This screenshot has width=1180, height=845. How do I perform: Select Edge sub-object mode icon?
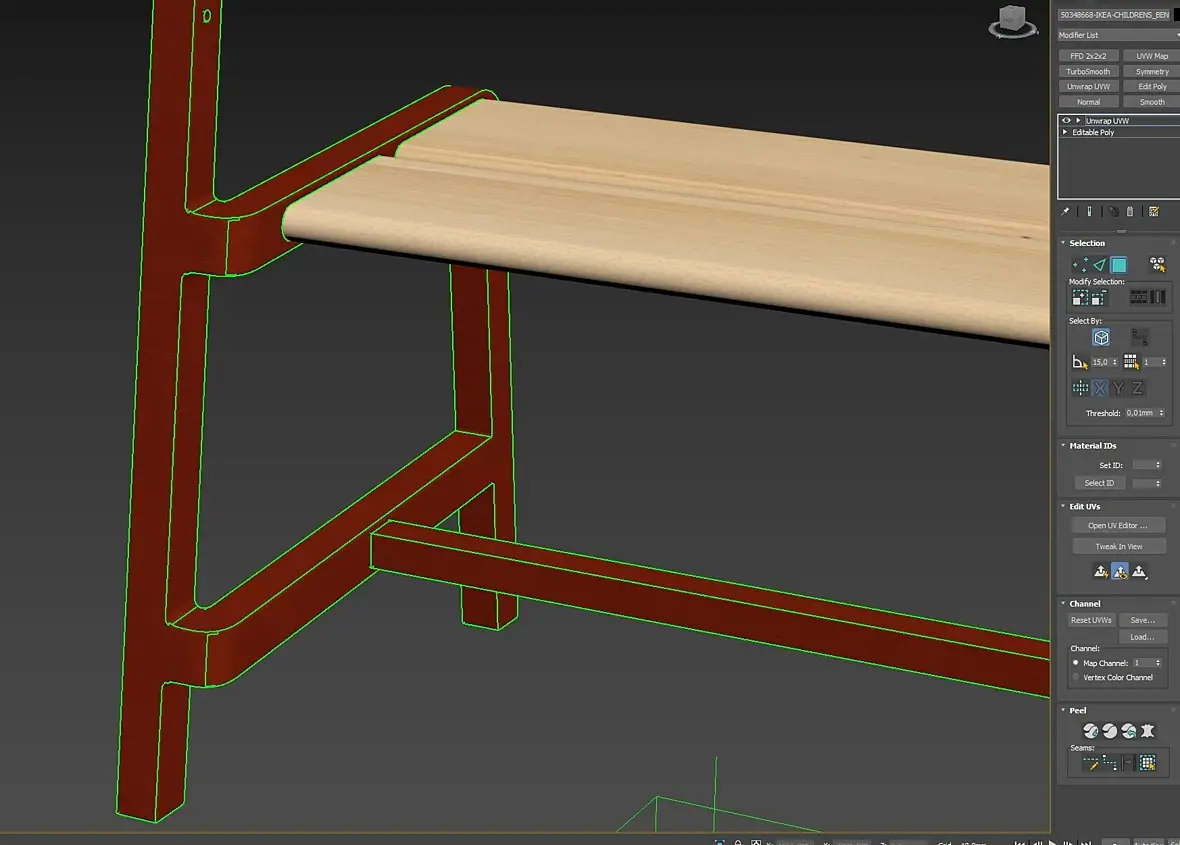pyautogui.click(x=1099, y=265)
